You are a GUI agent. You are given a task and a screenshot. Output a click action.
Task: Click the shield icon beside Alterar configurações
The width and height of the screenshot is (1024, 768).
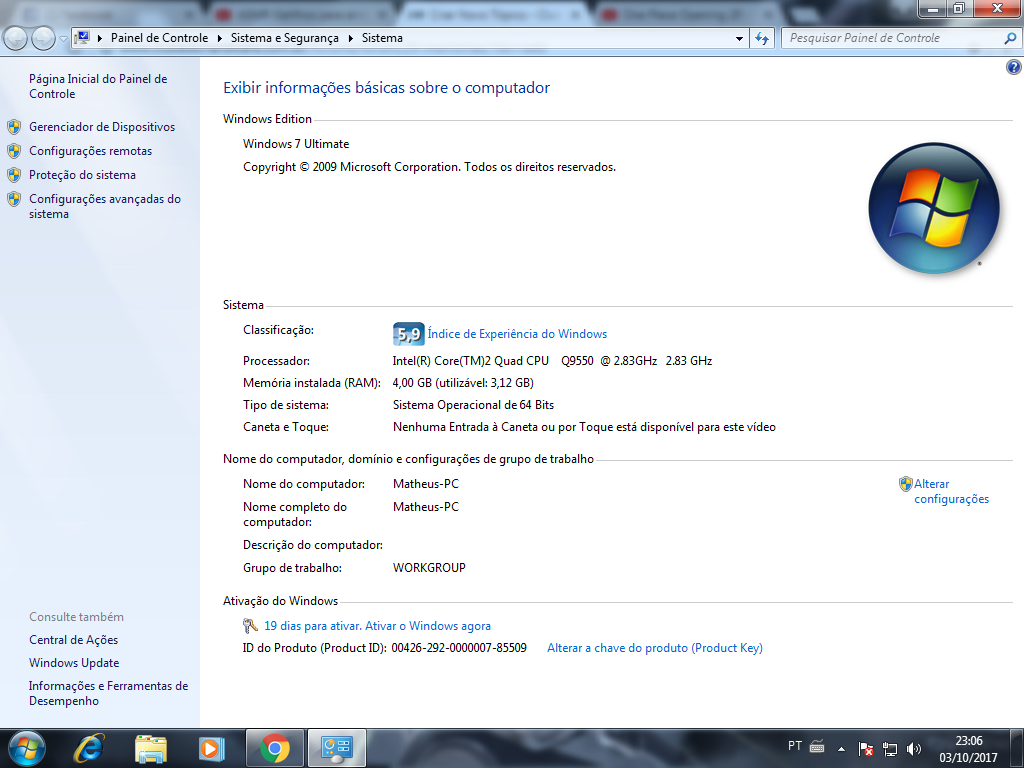905,484
